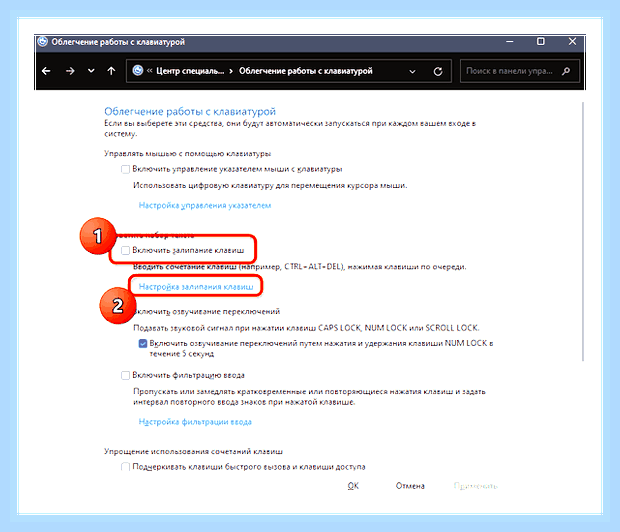Click 'Упрощение использования сочетаний клавиш' label
This screenshot has width=620, height=532.
193,451
